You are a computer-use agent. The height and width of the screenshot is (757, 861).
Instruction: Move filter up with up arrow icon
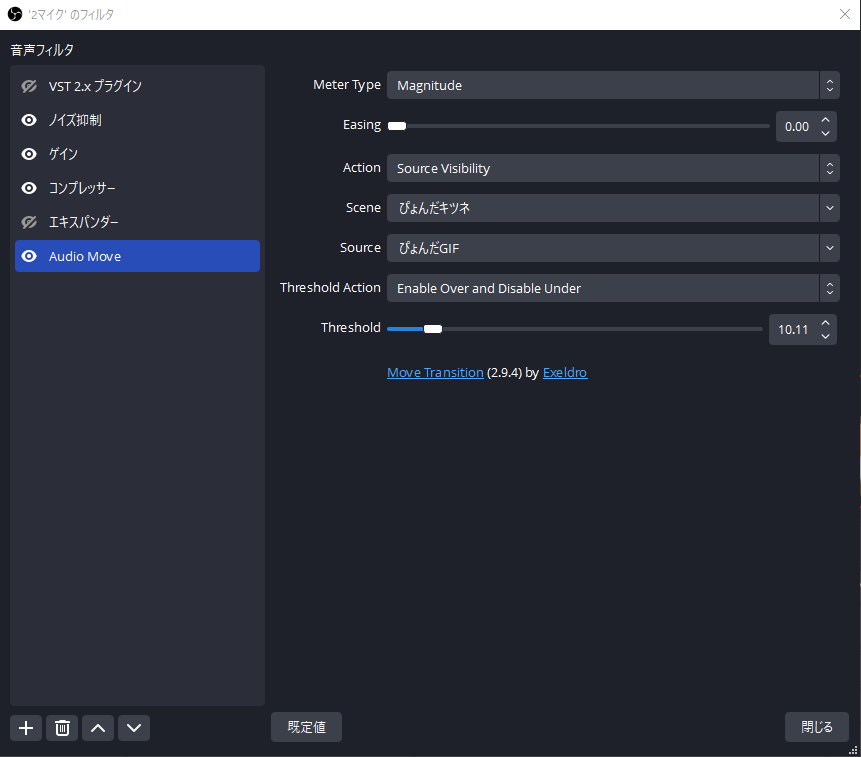tap(98, 728)
